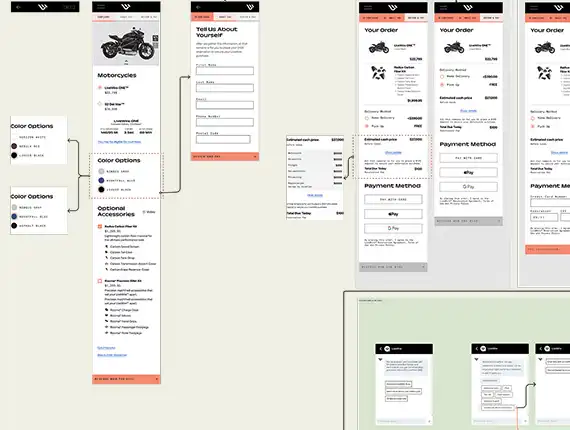This screenshot has height=430, width=570.
Task: Collapse the motorcycle image using the up chevron
Action: [126, 61]
